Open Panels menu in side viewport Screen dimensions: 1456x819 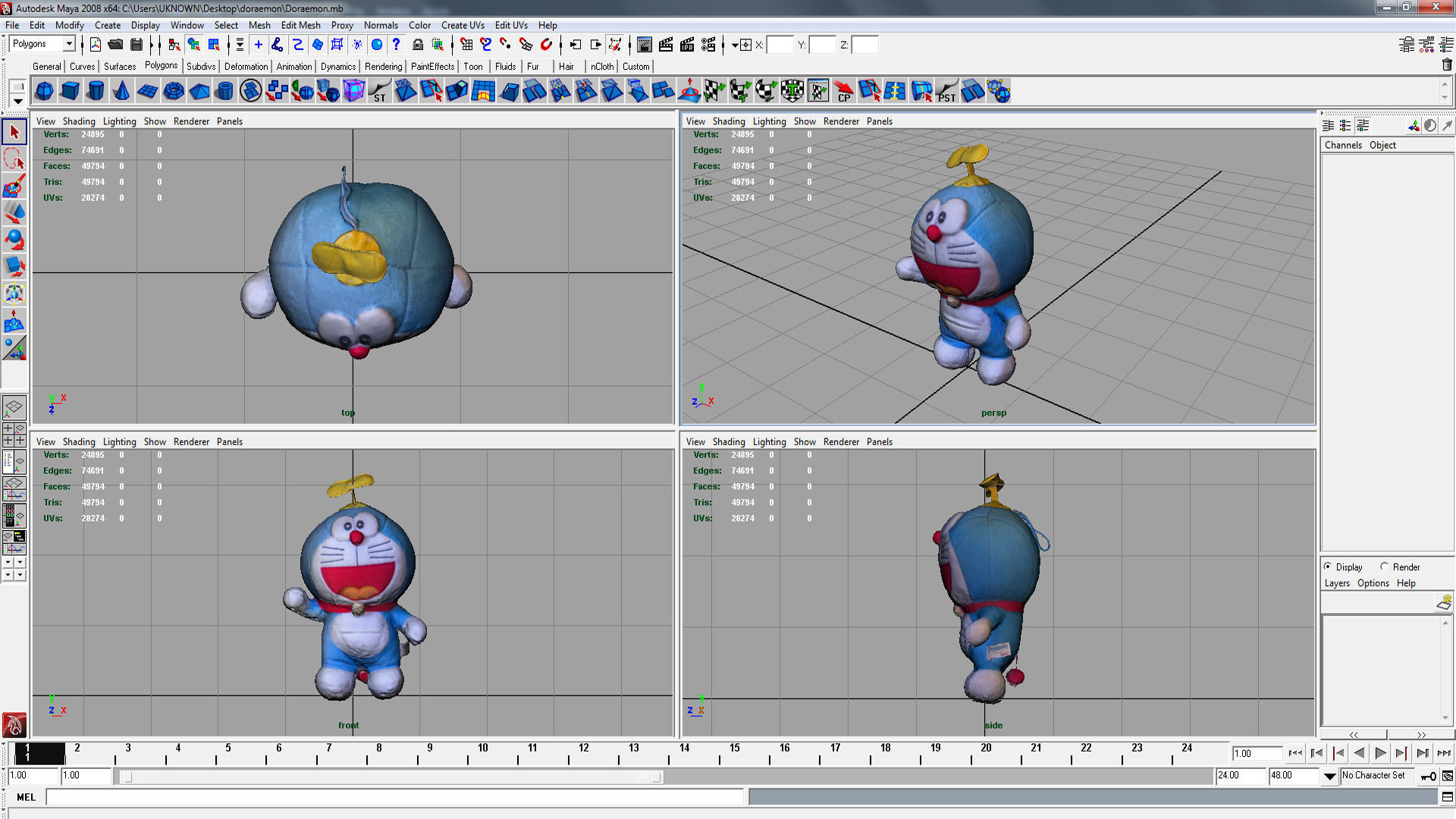[x=880, y=442]
